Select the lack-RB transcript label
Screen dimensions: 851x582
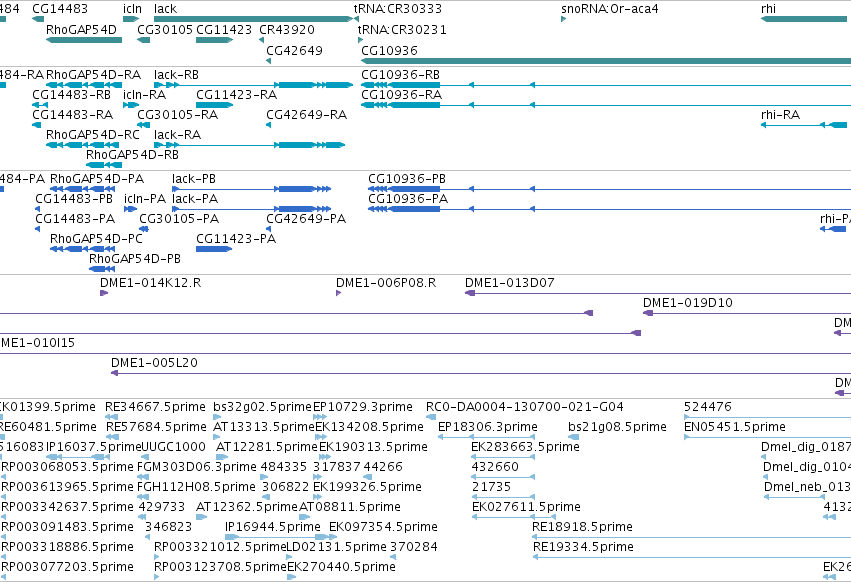click(x=176, y=75)
